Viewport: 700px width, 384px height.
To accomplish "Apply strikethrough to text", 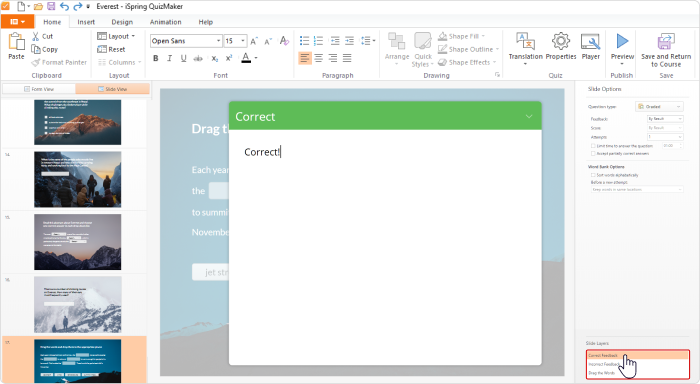I will pos(198,58).
